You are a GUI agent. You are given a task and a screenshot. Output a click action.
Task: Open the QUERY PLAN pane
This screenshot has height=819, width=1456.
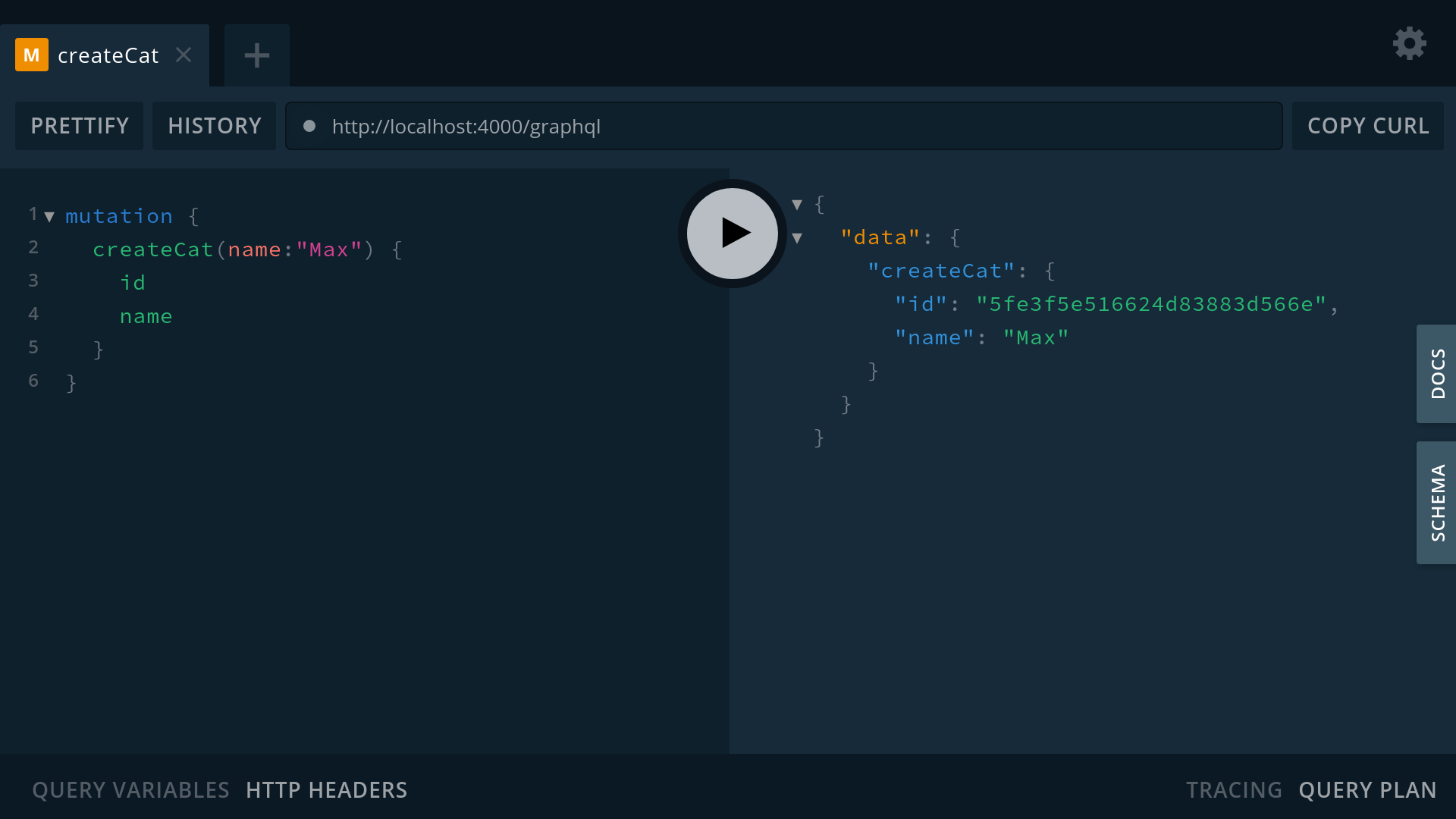(1368, 789)
